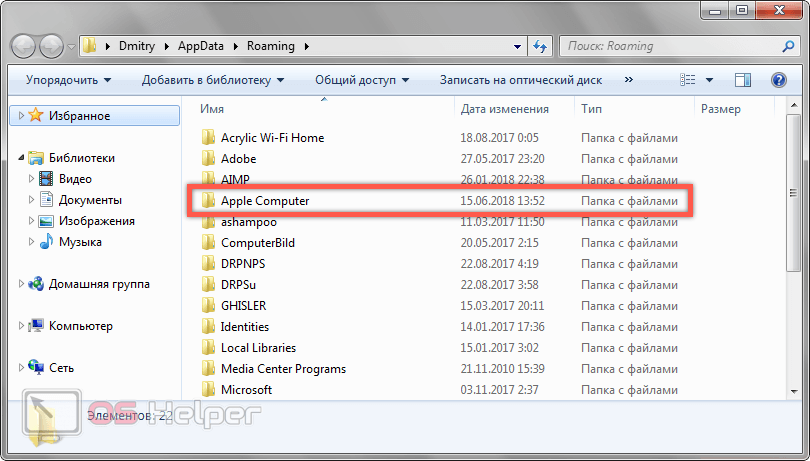Collapse the Библиотеки tree node
The width and height of the screenshot is (810, 461).
21,158
